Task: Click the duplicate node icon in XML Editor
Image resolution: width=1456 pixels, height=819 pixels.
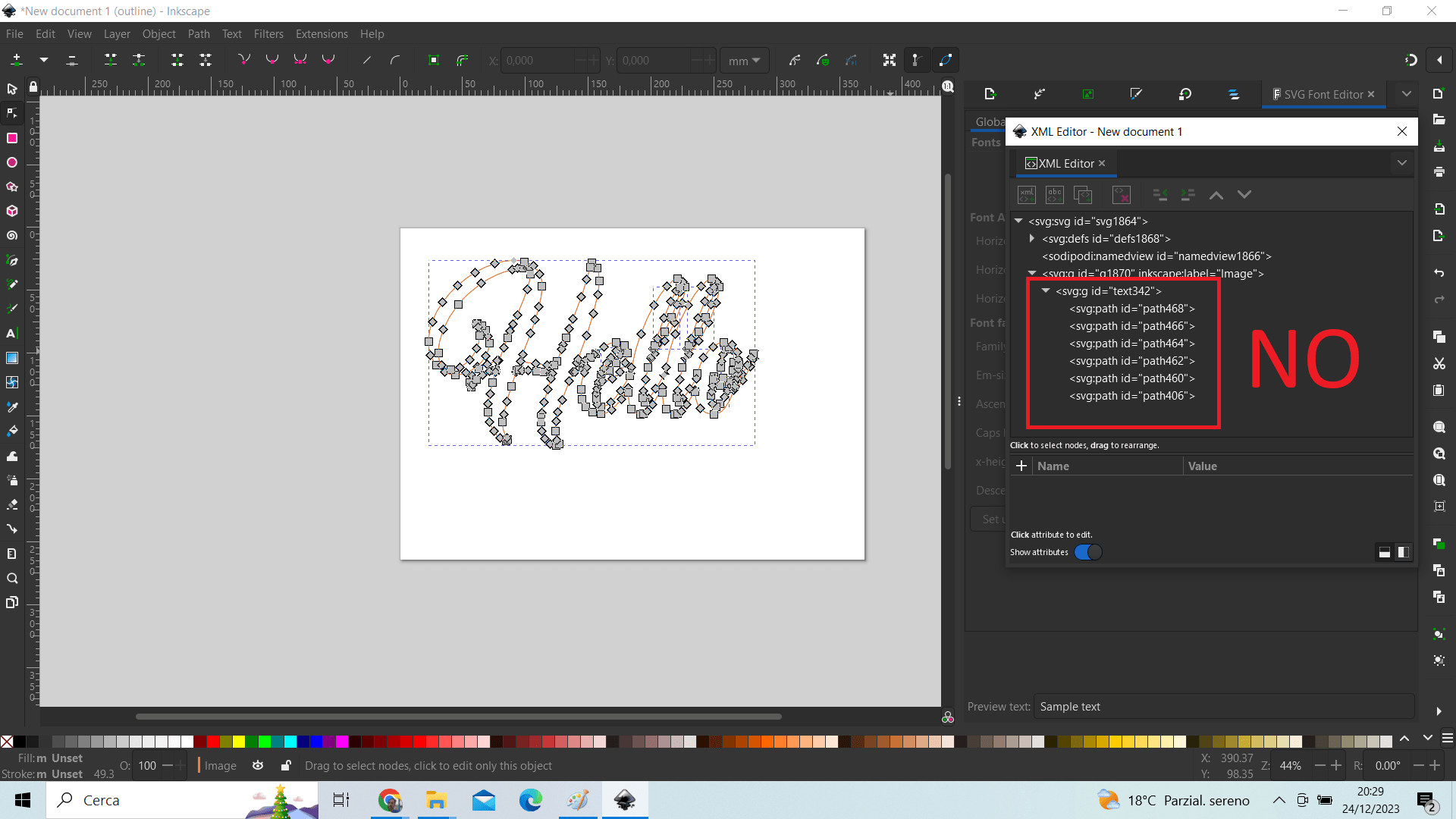Action: point(1083,195)
